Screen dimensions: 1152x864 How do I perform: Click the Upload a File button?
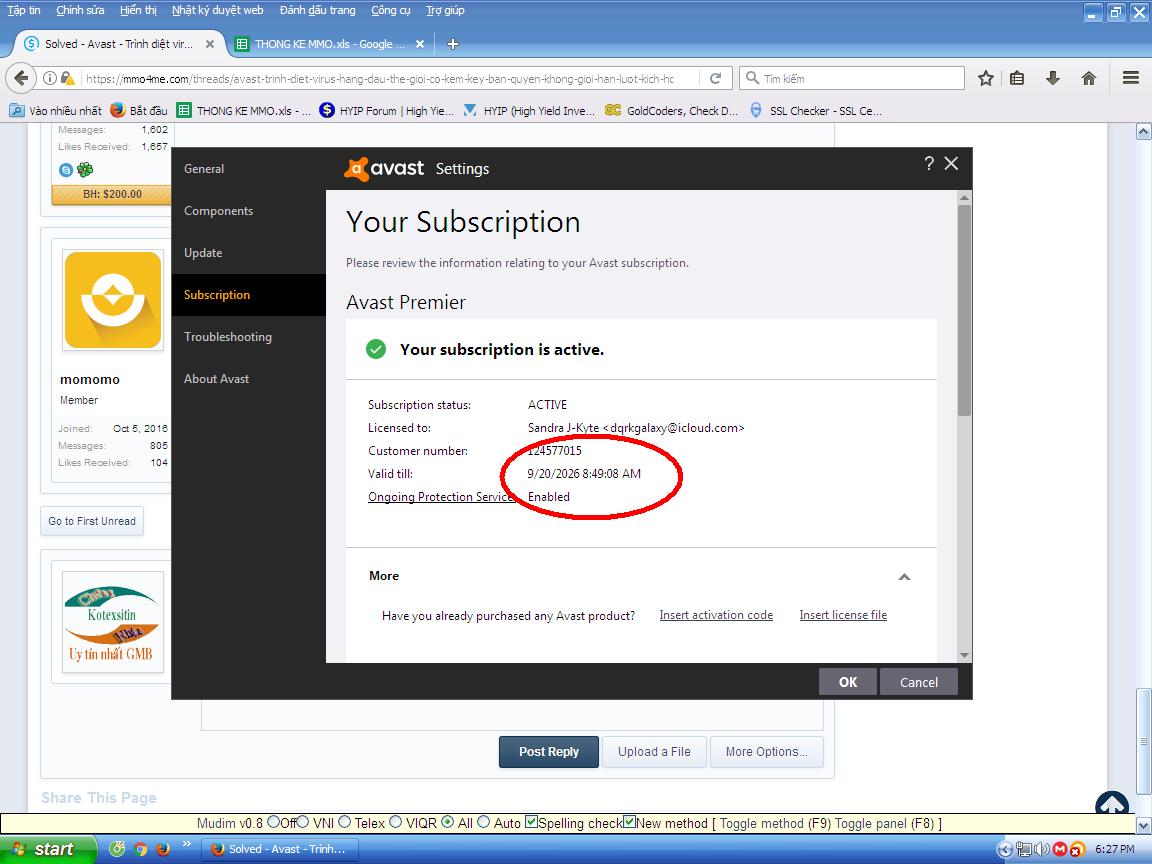(x=654, y=752)
